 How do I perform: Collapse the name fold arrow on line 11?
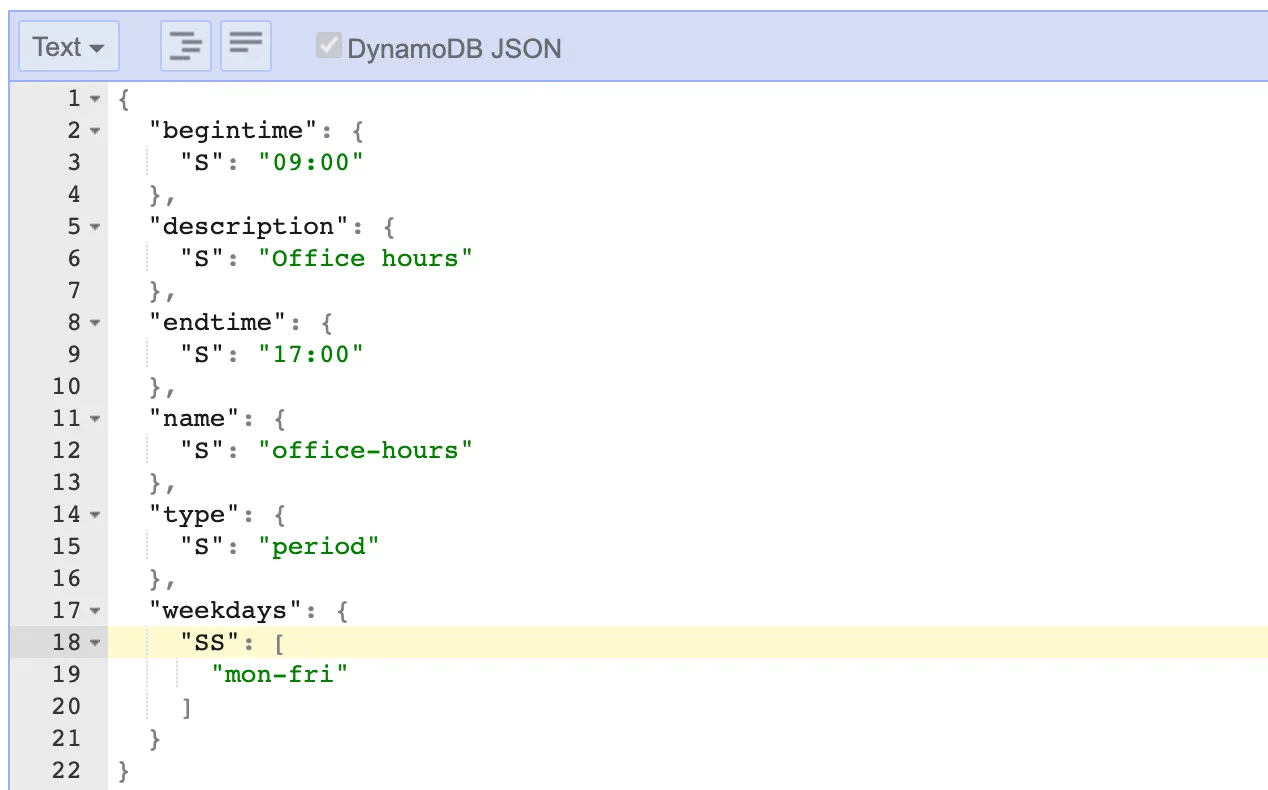click(x=95, y=419)
